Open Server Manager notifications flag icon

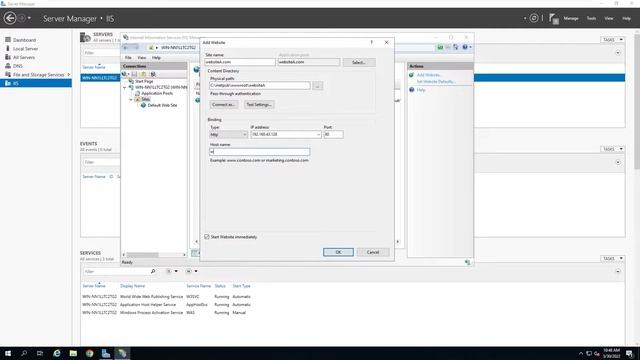click(x=553, y=18)
